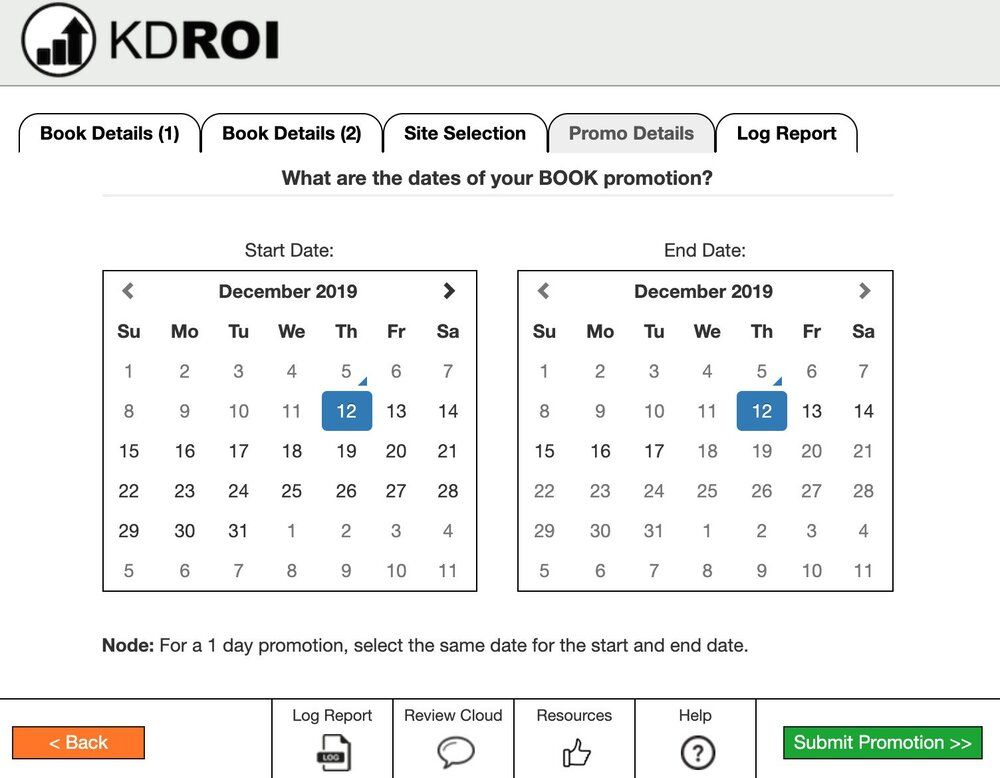Click December 2019 header in Start Date calendar
This screenshot has width=1000, height=778.
coord(288,291)
